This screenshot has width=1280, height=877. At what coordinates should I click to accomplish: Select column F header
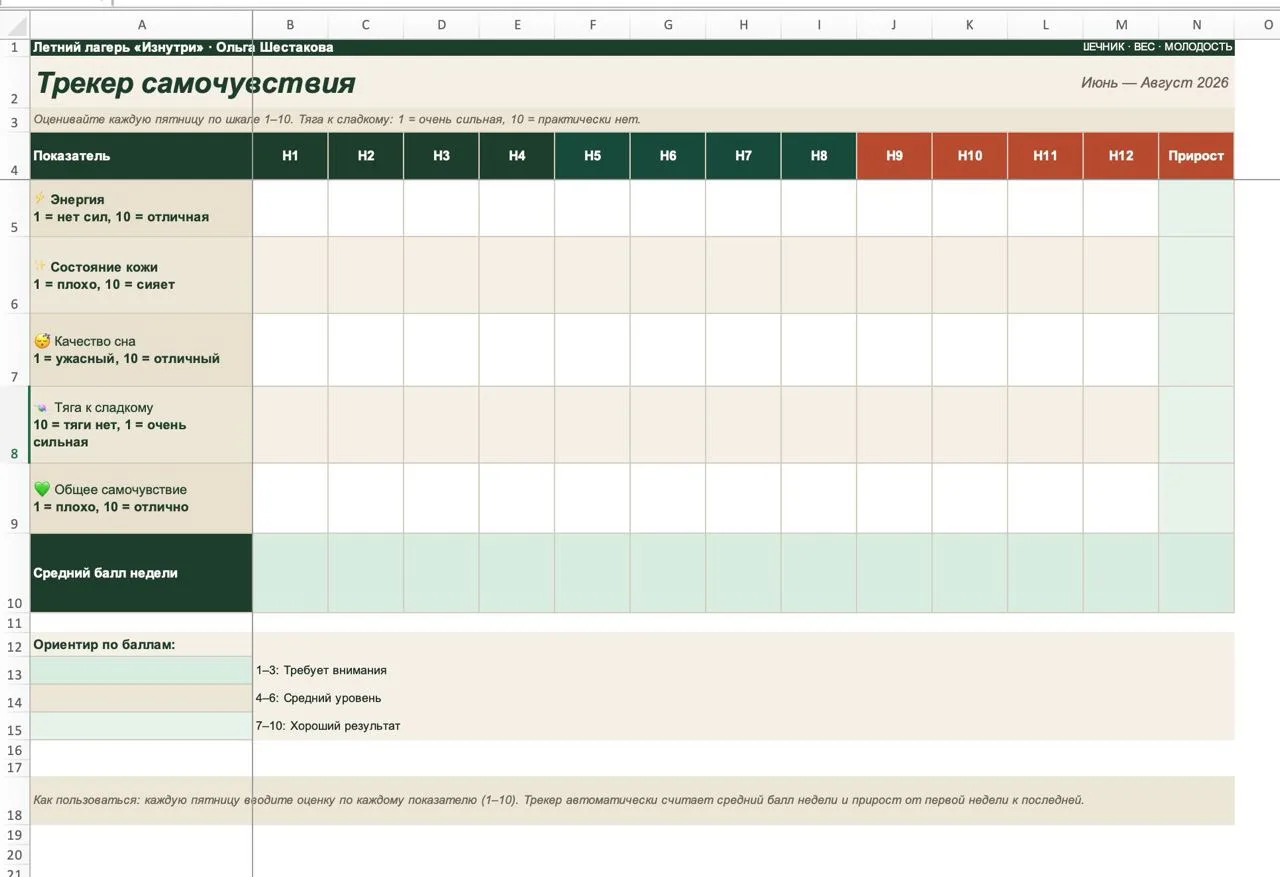pos(592,25)
